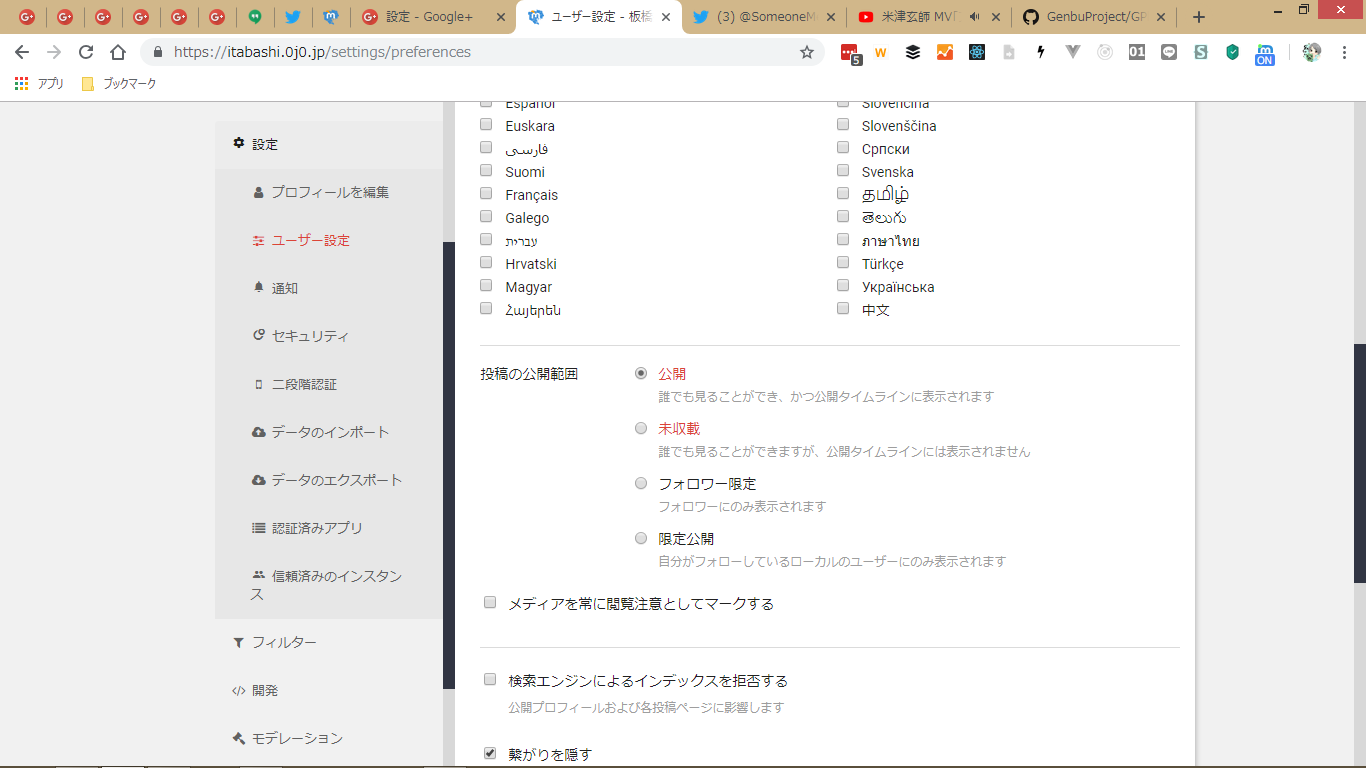Open the ブックマーク bookmarks folder

pos(119,84)
